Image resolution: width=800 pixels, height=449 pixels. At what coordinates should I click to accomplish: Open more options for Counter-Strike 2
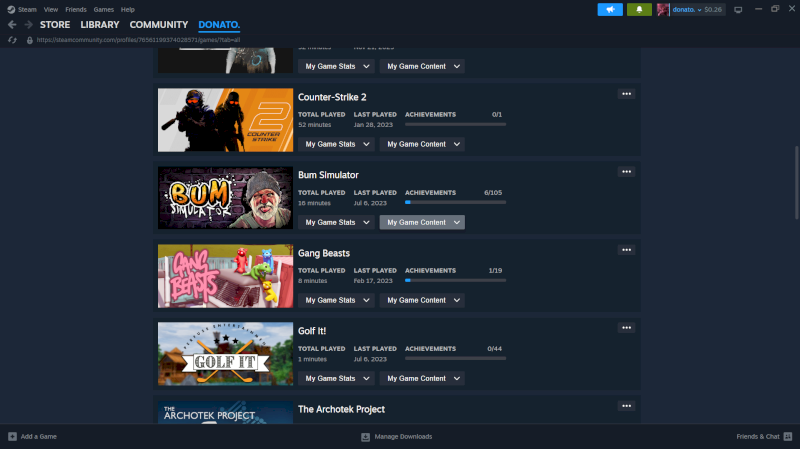627,94
